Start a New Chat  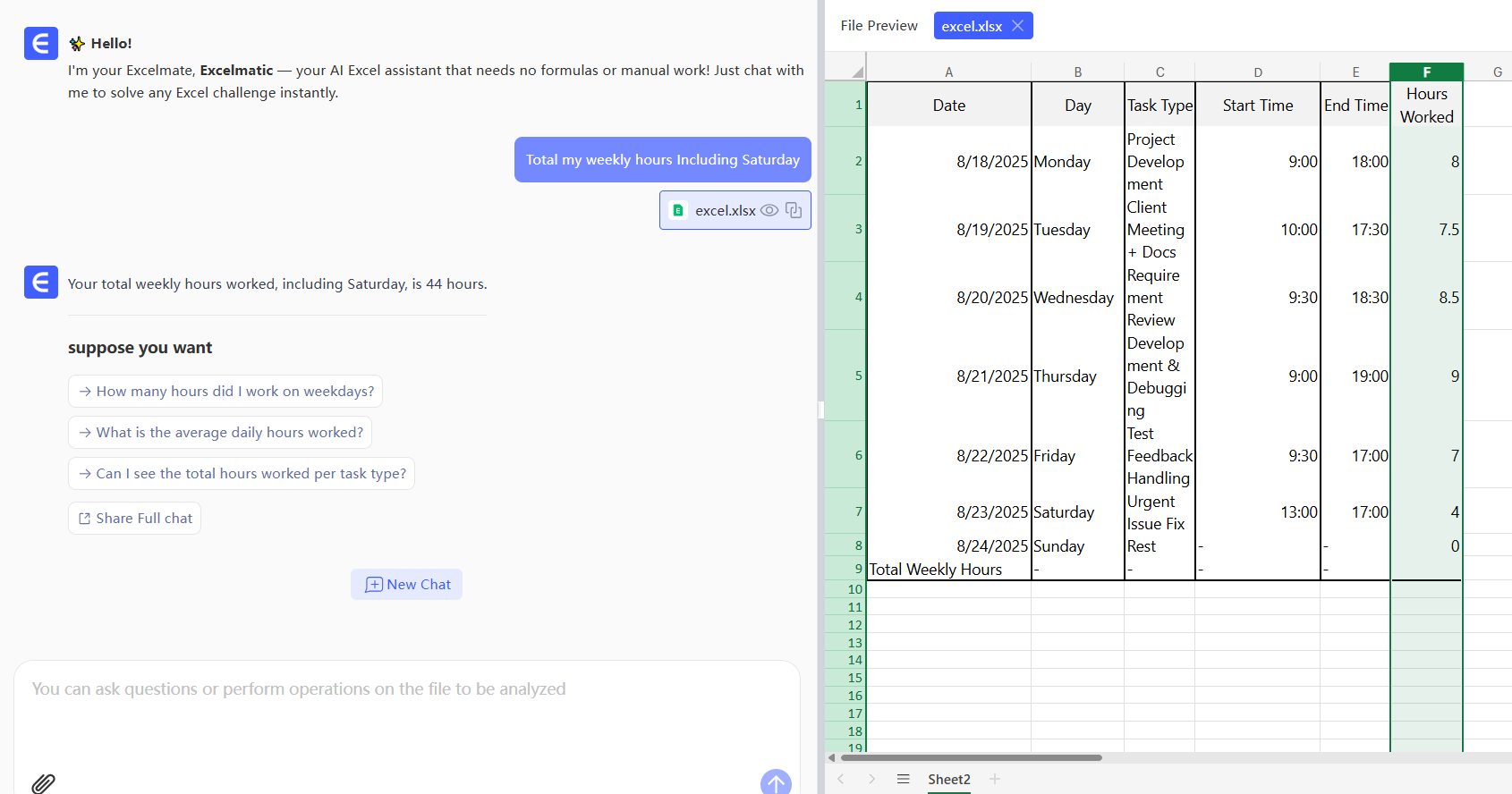coord(407,584)
